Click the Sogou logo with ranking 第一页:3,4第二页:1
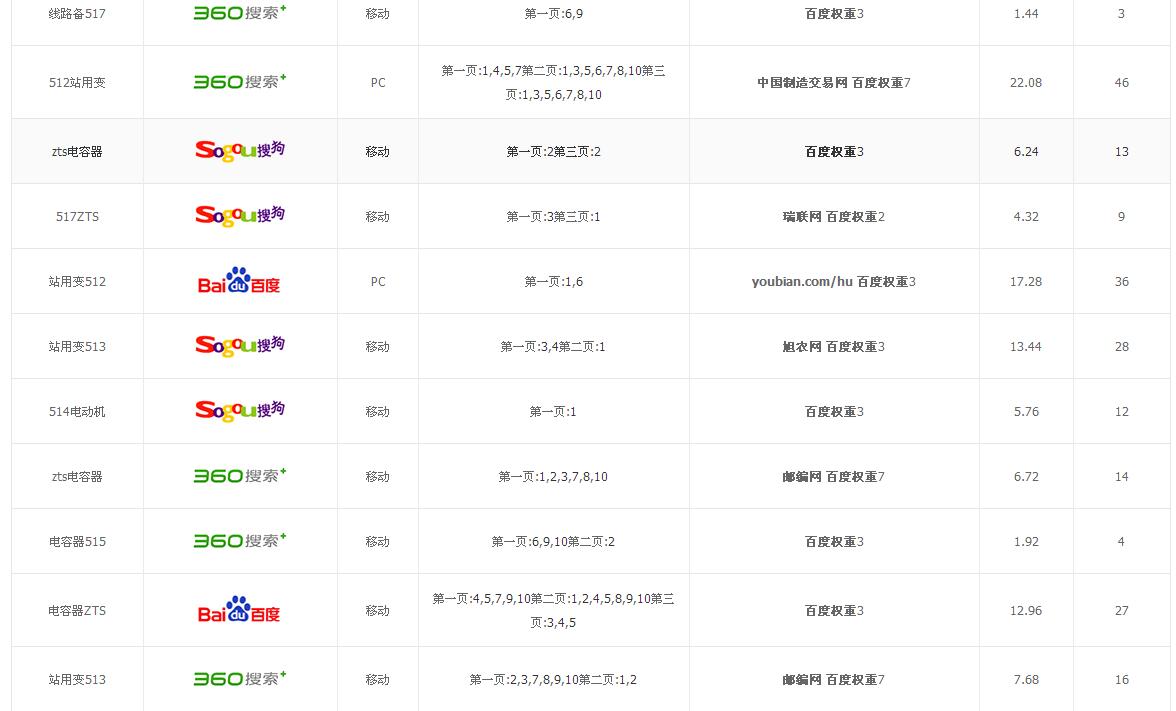The height and width of the screenshot is (711, 1176). coord(240,346)
